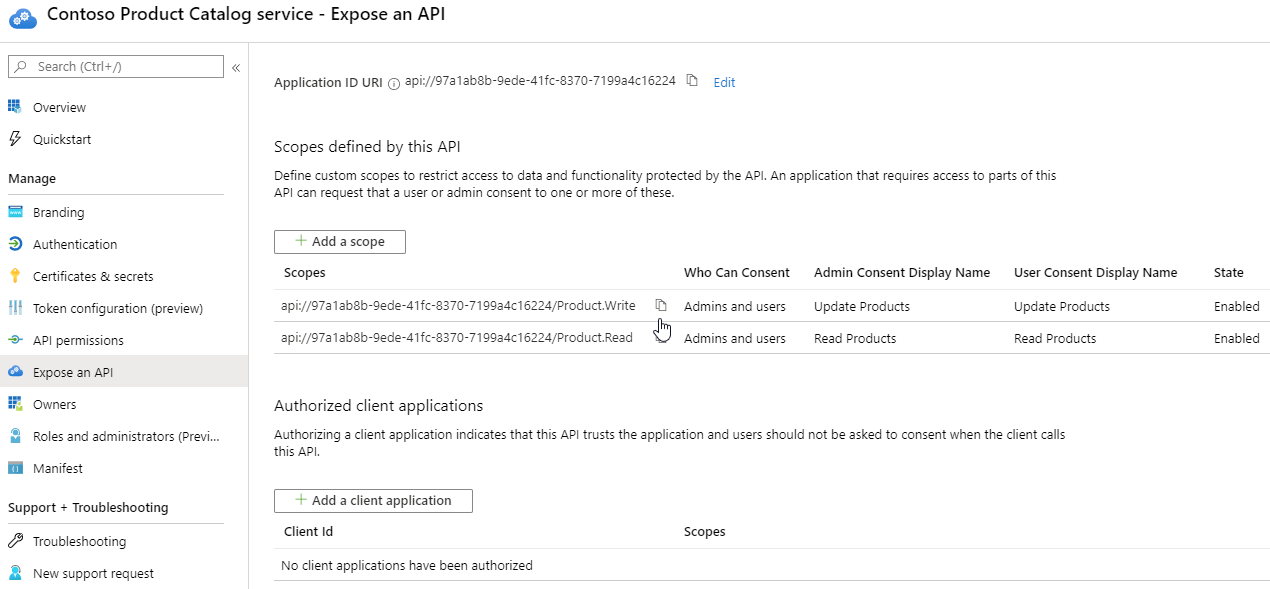The width and height of the screenshot is (1270, 589).
Task: Copy the Product.Write scope URI
Action: (661, 305)
